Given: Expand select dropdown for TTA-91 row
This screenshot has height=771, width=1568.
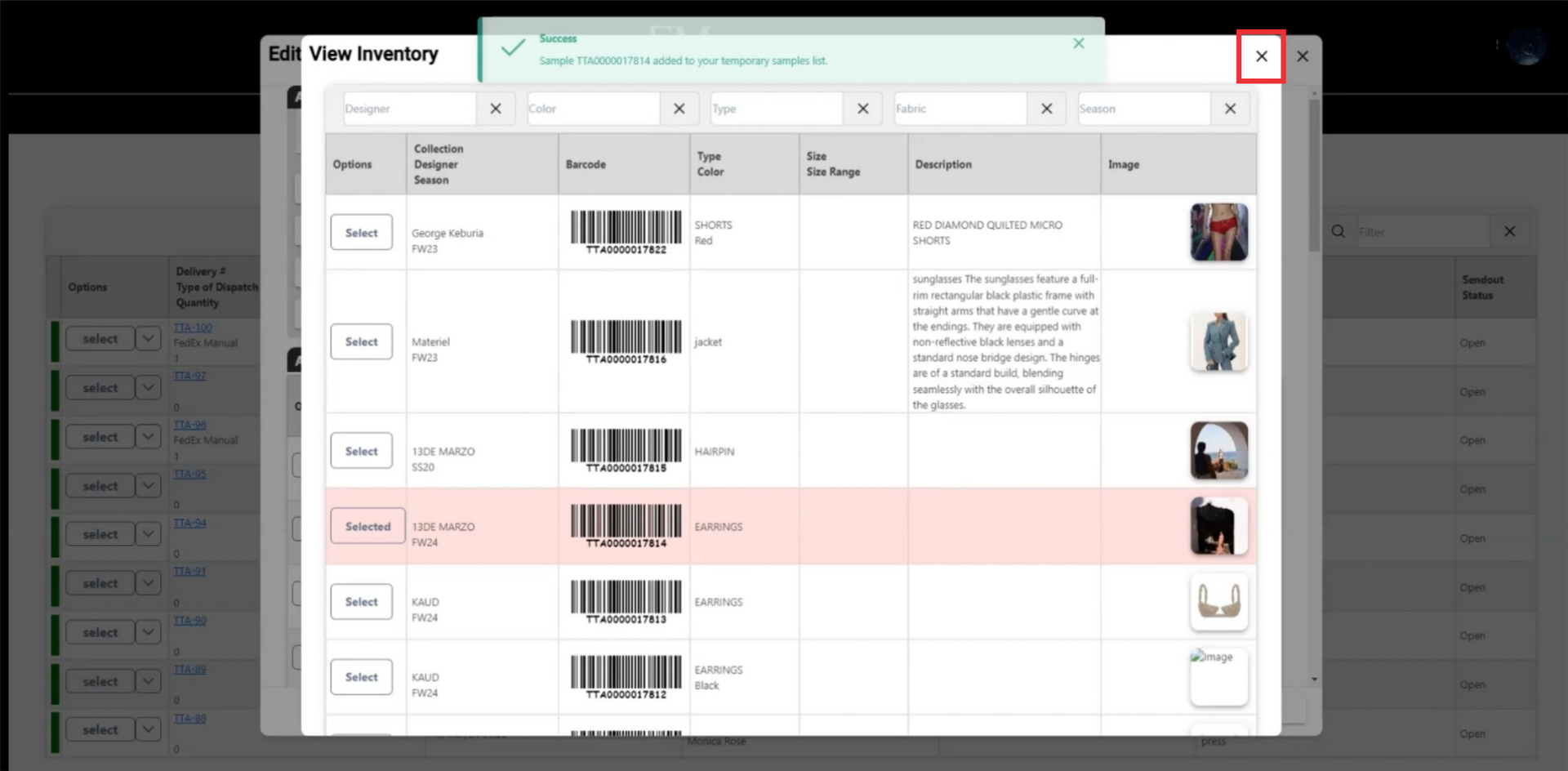Looking at the screenshot, I should point(148,583).
